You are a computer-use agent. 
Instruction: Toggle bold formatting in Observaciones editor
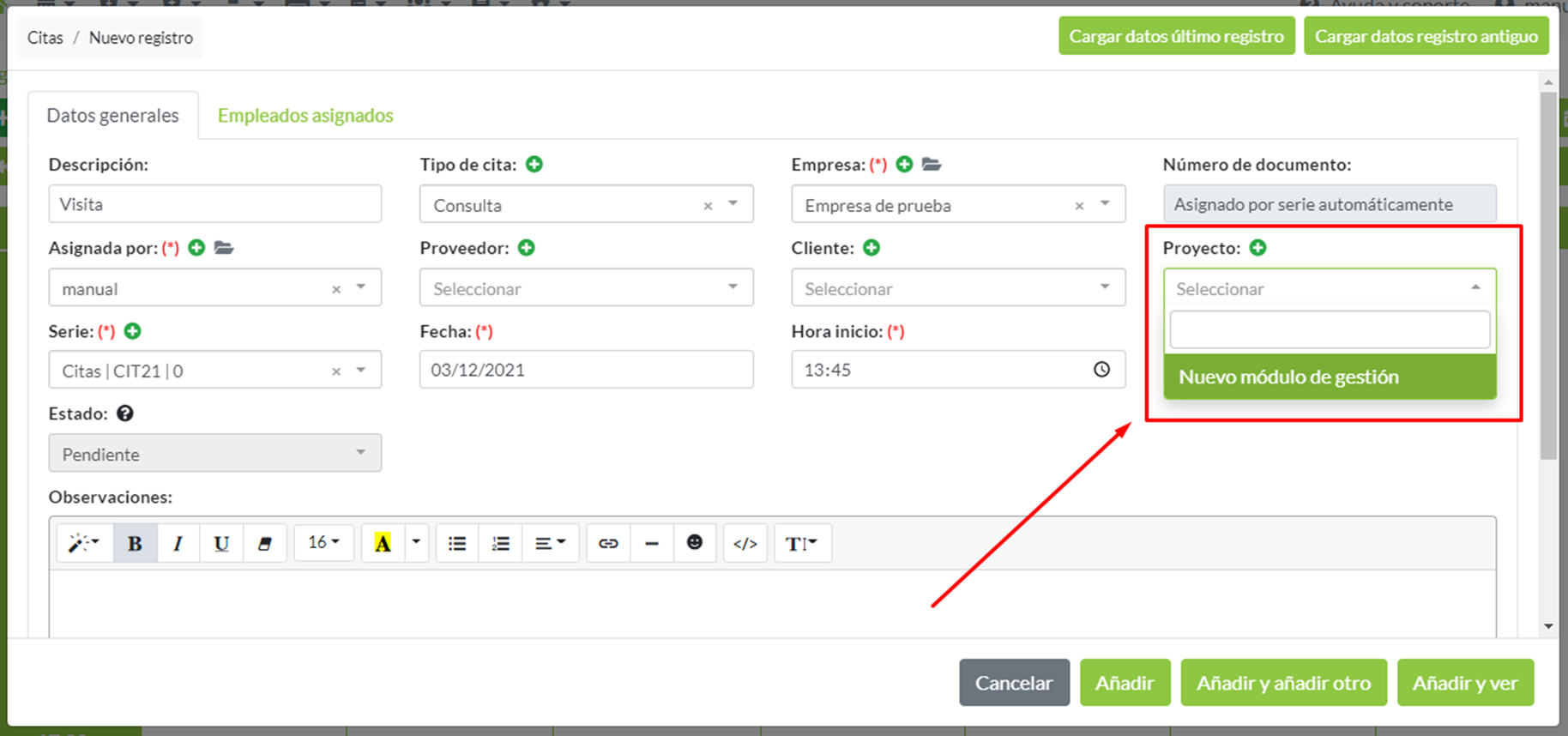[x=135, y=543]
